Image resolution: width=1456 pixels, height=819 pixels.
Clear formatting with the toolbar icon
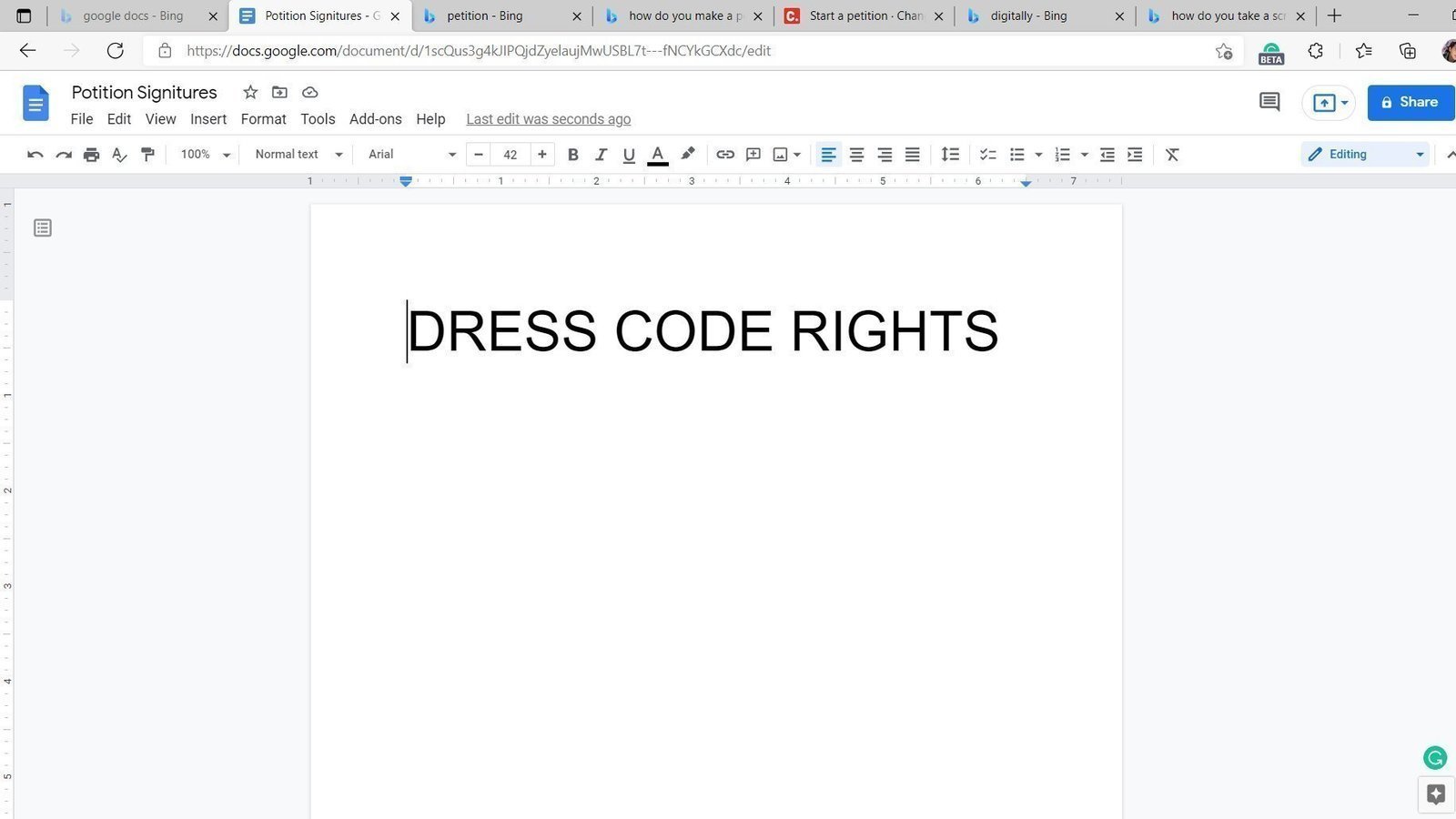[x=1171, y=154]
